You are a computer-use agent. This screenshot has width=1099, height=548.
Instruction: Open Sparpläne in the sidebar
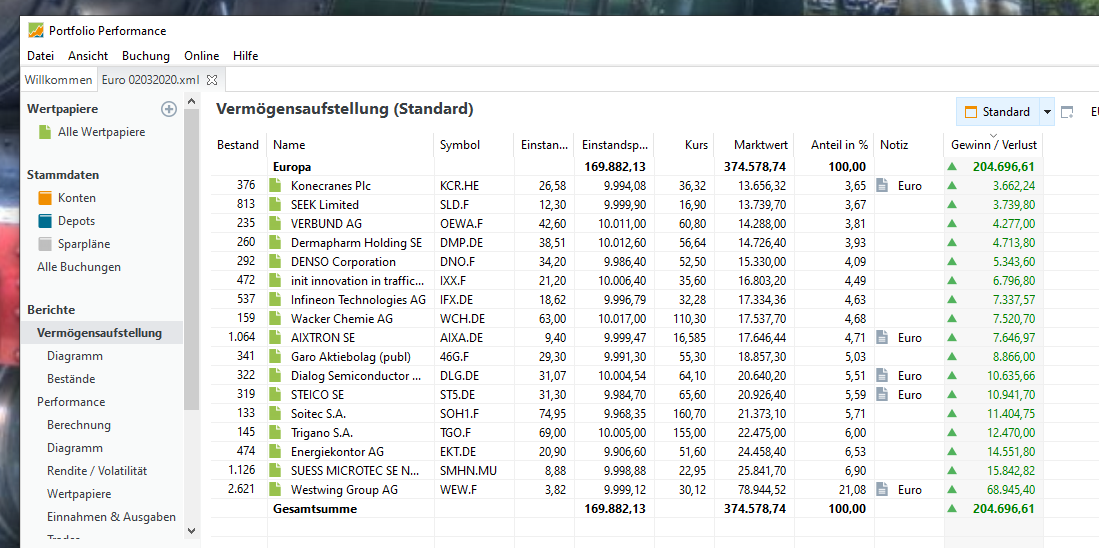[x=84, y=245]
